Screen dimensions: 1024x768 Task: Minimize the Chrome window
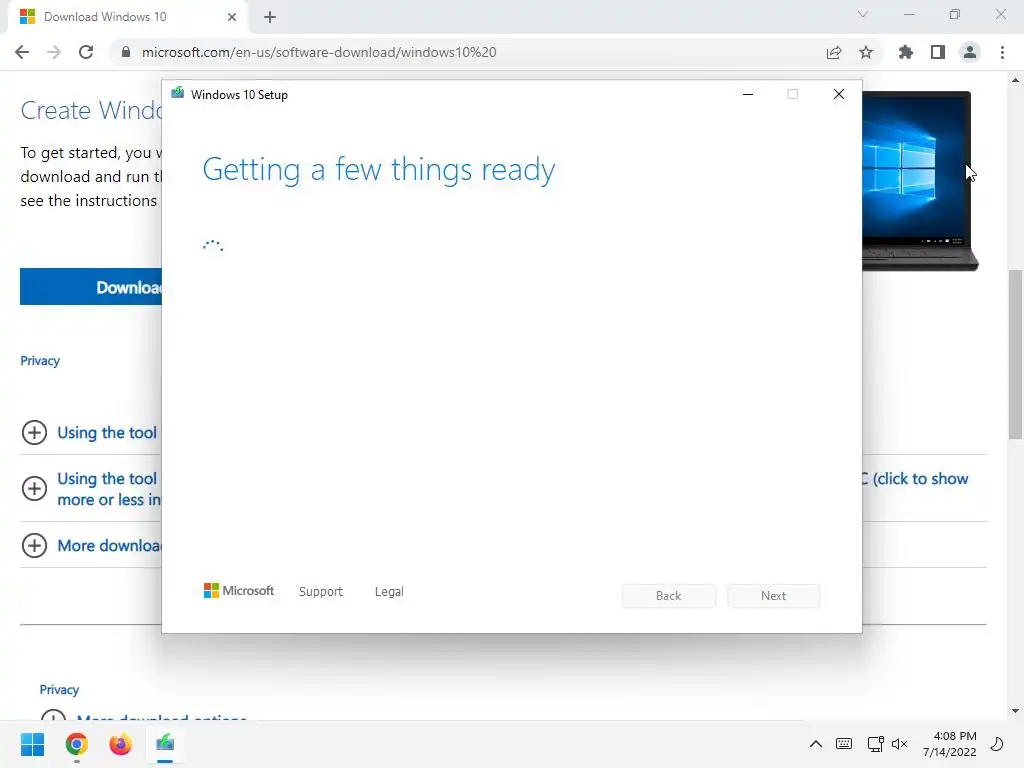908,14
